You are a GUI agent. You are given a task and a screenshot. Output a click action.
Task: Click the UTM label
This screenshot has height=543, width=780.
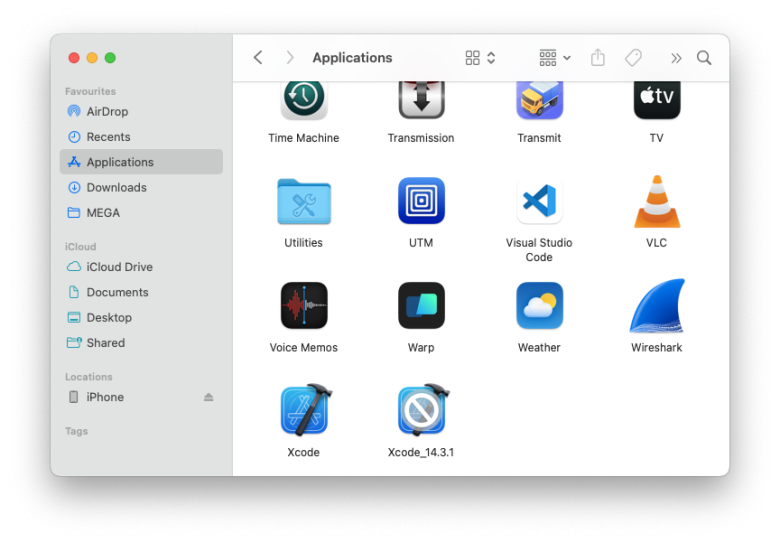tap(421, 243)
